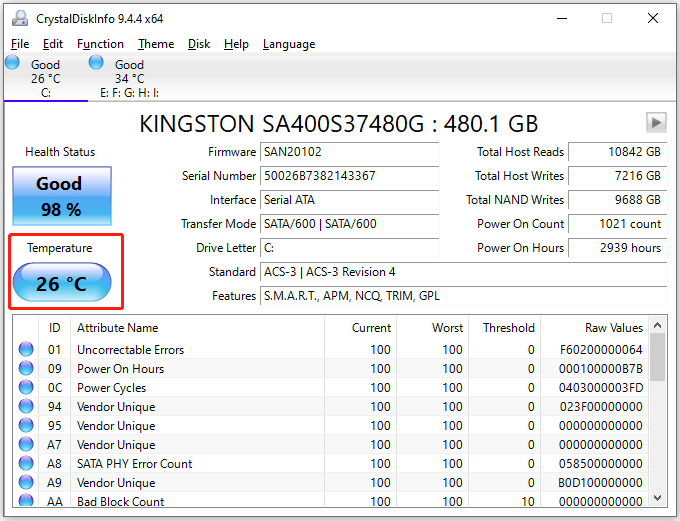Viewport: 680px width, 521px height.
Task: Switch to the E: F: G: H: I: drive tab
Action: coord(129,78)
